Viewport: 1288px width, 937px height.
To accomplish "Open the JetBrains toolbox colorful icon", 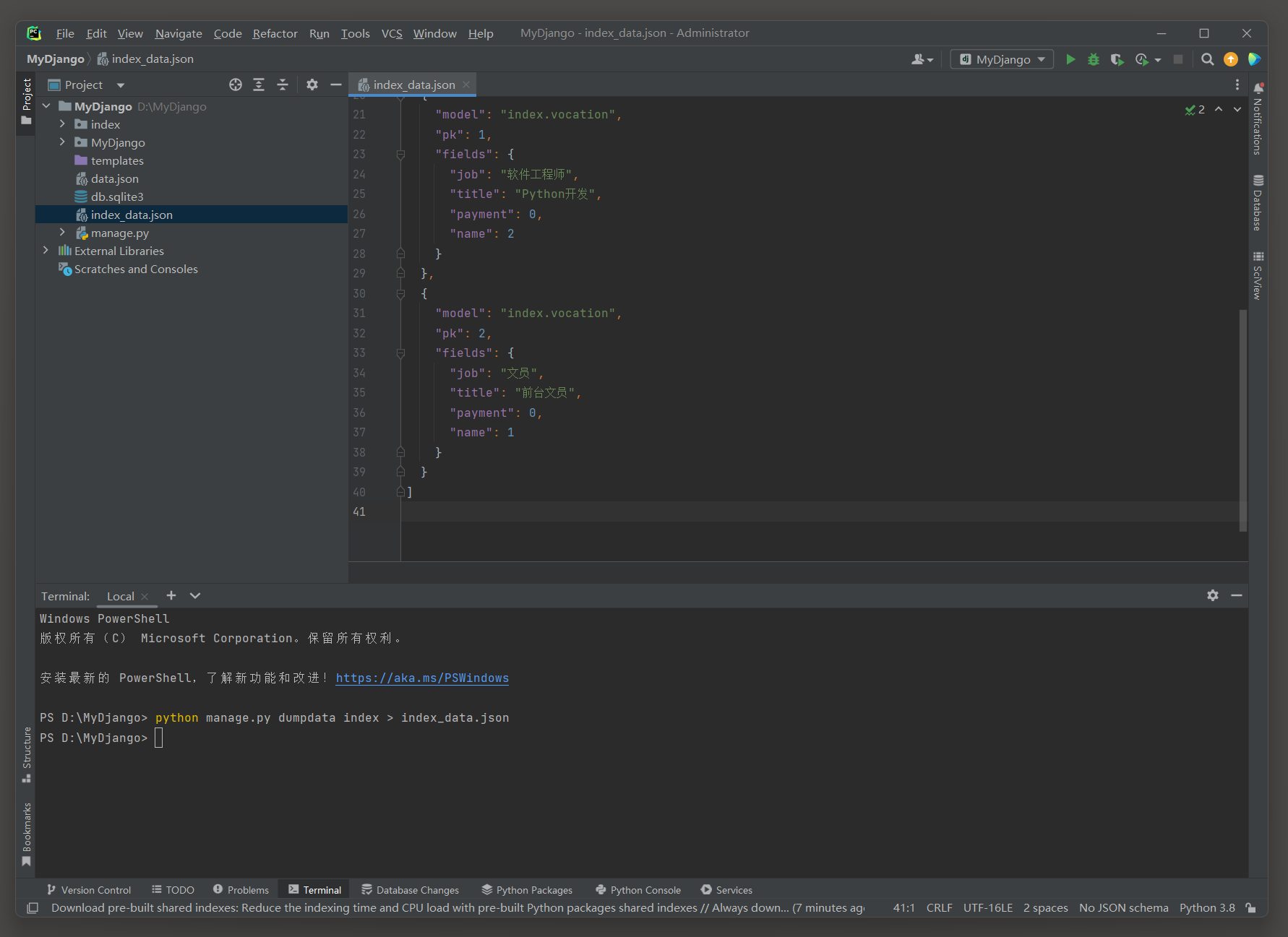I will 1254,59.
